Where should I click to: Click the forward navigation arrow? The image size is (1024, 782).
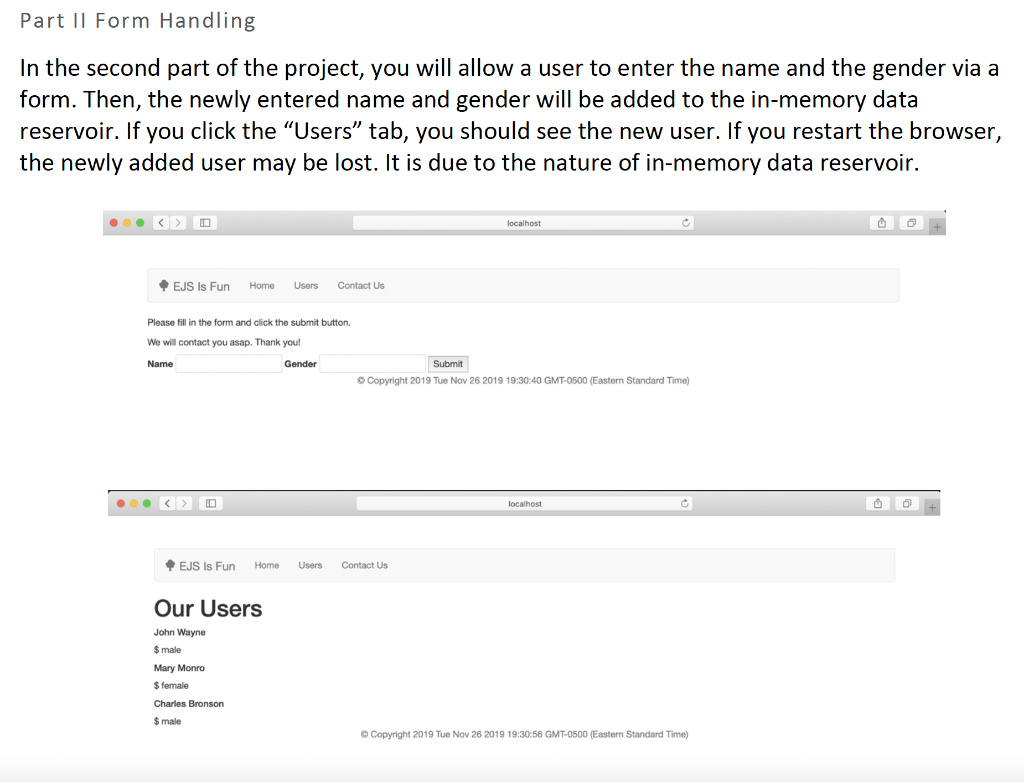click(177, 222)
